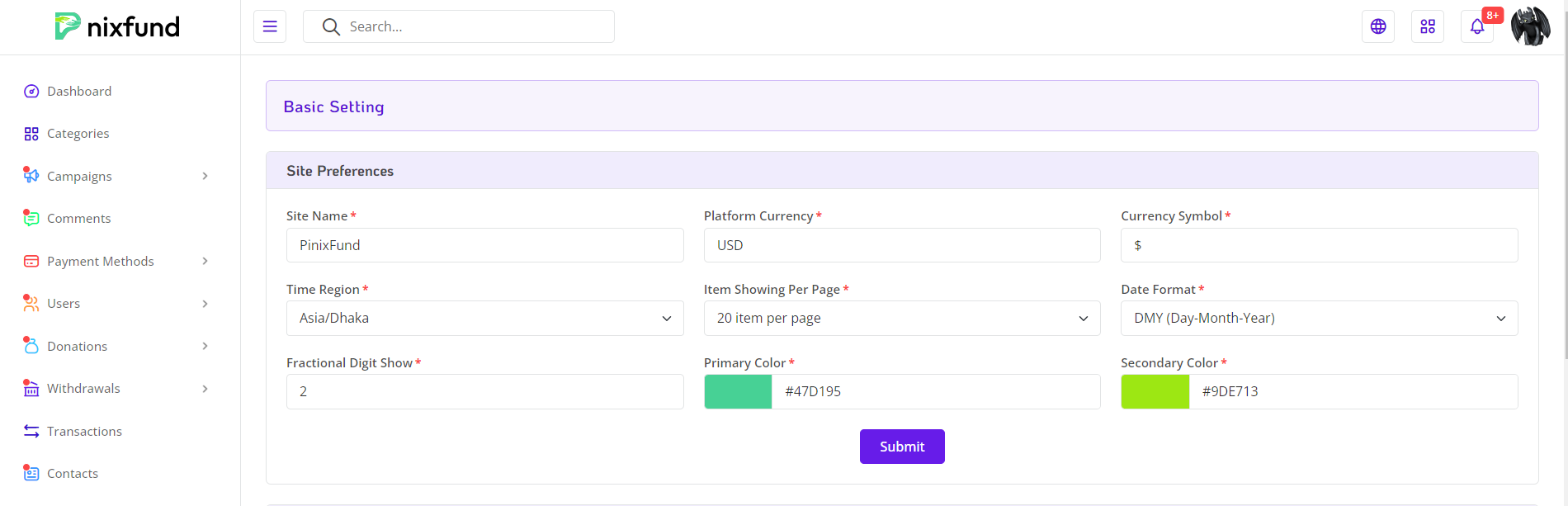Viewport: 1568px width, 506px height.
Task: Expand the Payment Methods submenu
Action: point(116,262)
